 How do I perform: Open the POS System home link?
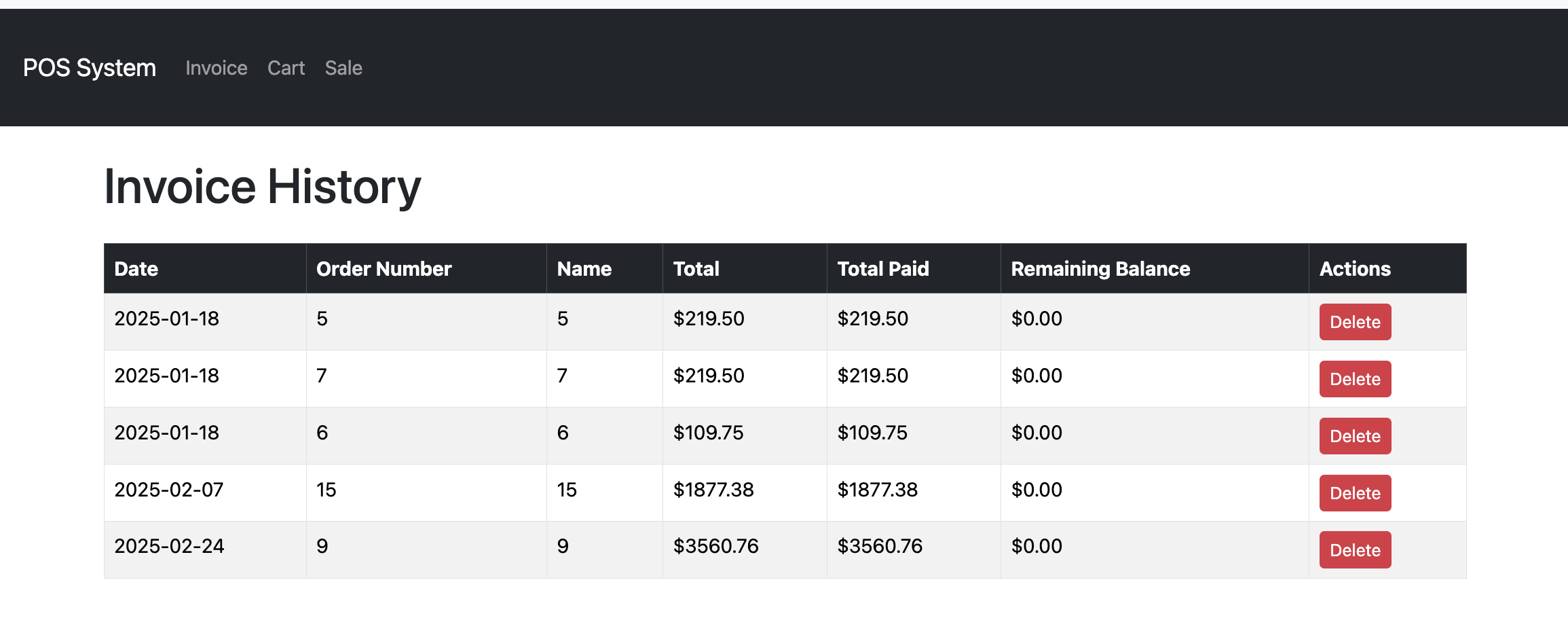[x=90, y=68]
